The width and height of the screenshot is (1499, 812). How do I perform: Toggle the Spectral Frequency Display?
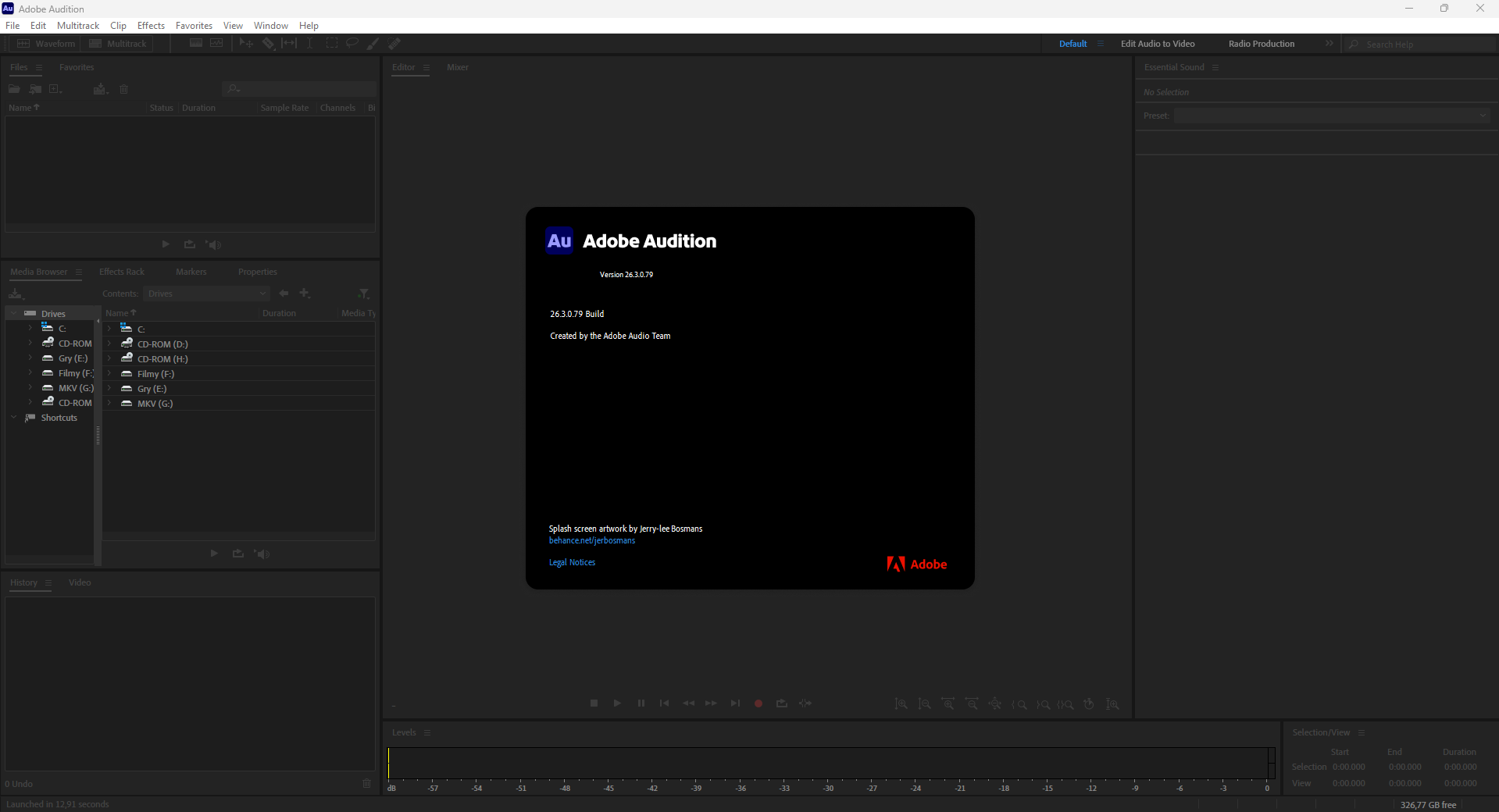pos(196,44)
